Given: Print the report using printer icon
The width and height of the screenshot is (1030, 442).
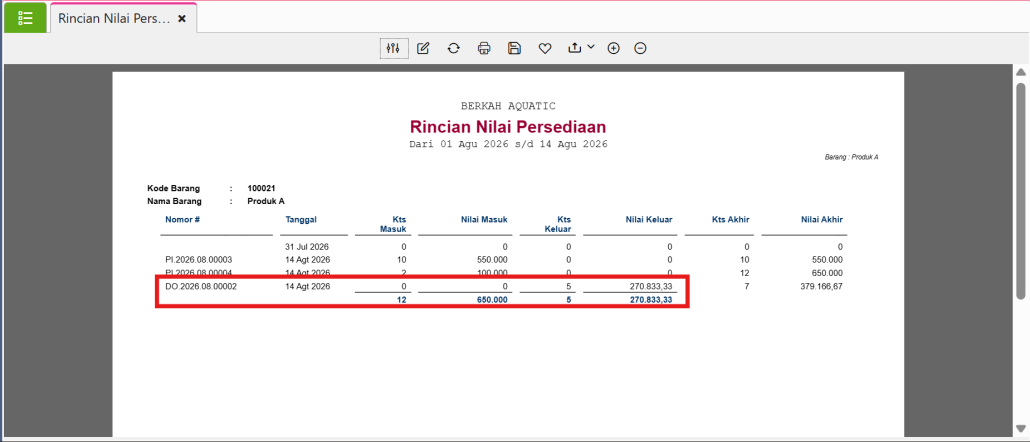Looking at the screenshot, I should coord(484,48).
